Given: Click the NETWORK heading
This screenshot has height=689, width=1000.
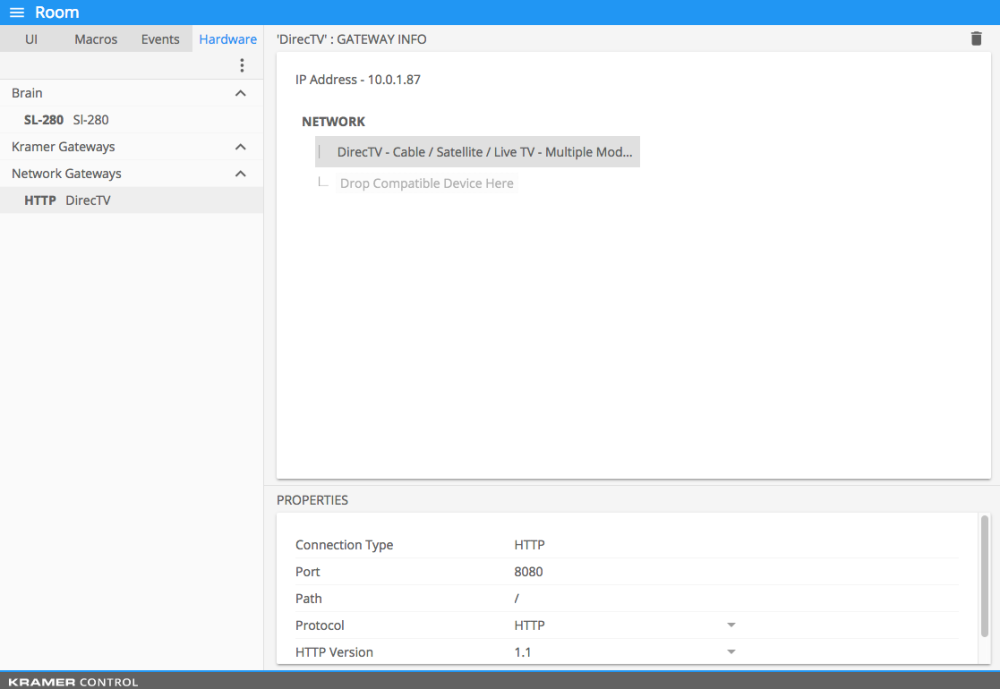Looking at the screenshot, I should [334, 121].
